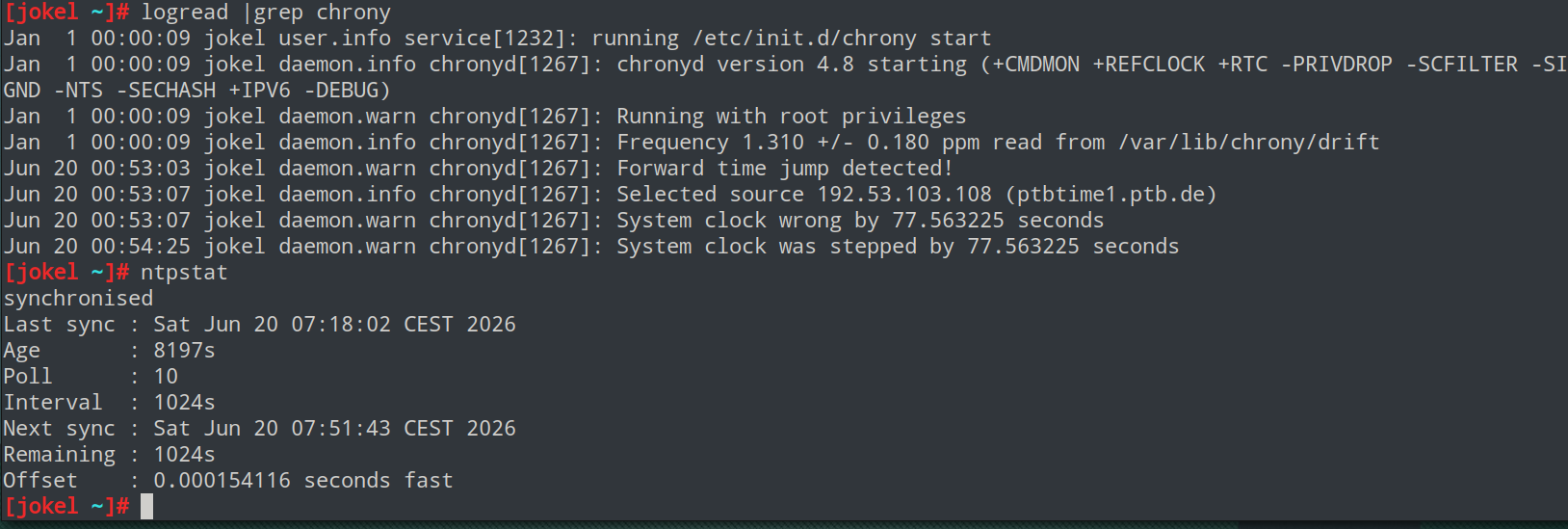Click the Poll value 10
Image resolution: width=1568 pixels, height=529 pixels.
click(166, 377)
